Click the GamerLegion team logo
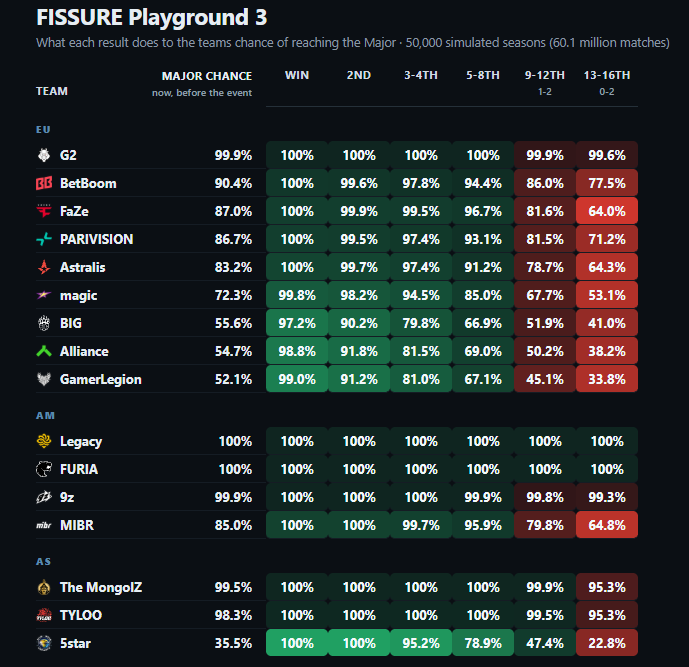 click(x=44, y=379)
